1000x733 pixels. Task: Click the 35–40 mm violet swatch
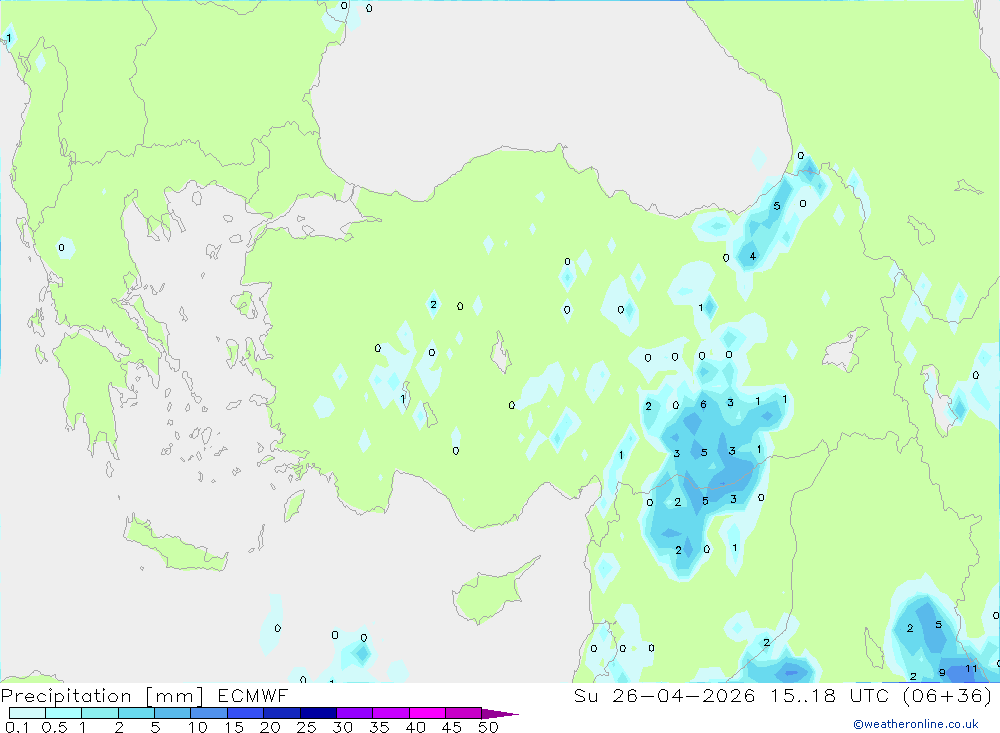coord(391,713)
